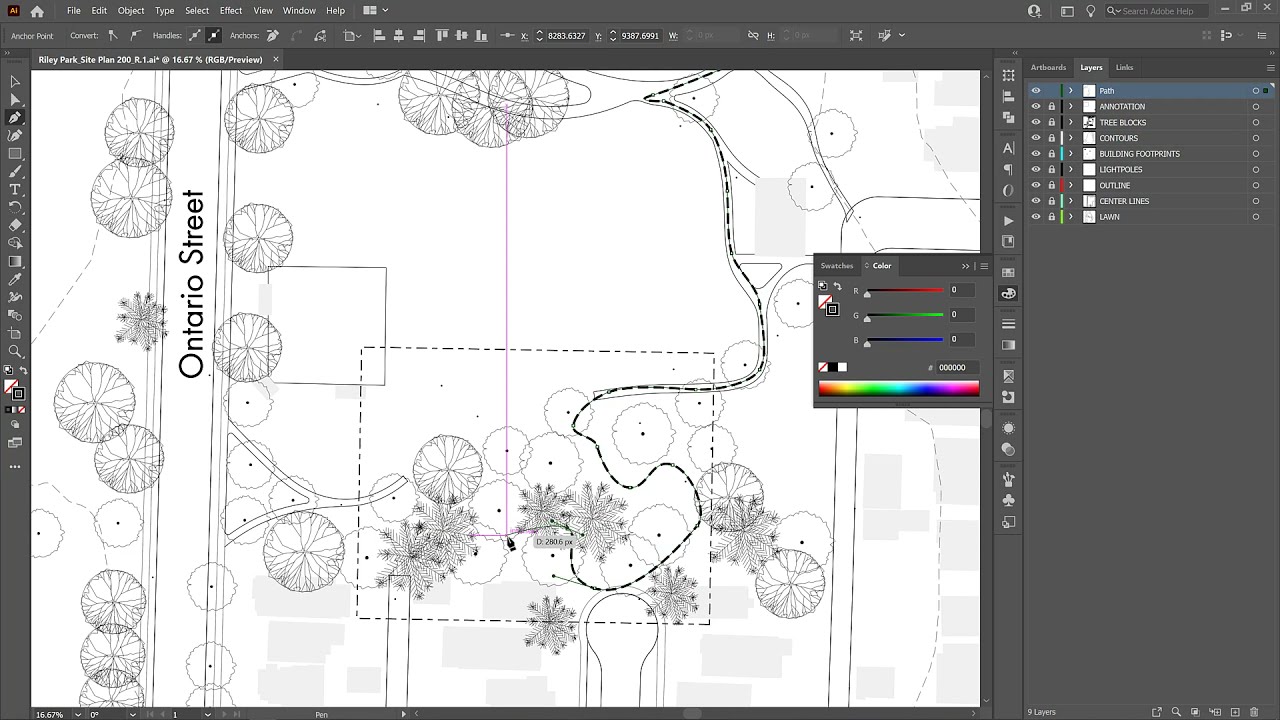The image size is (1280, 720).
Task: Expand the CONTOURS layer
Action: 1071,138
